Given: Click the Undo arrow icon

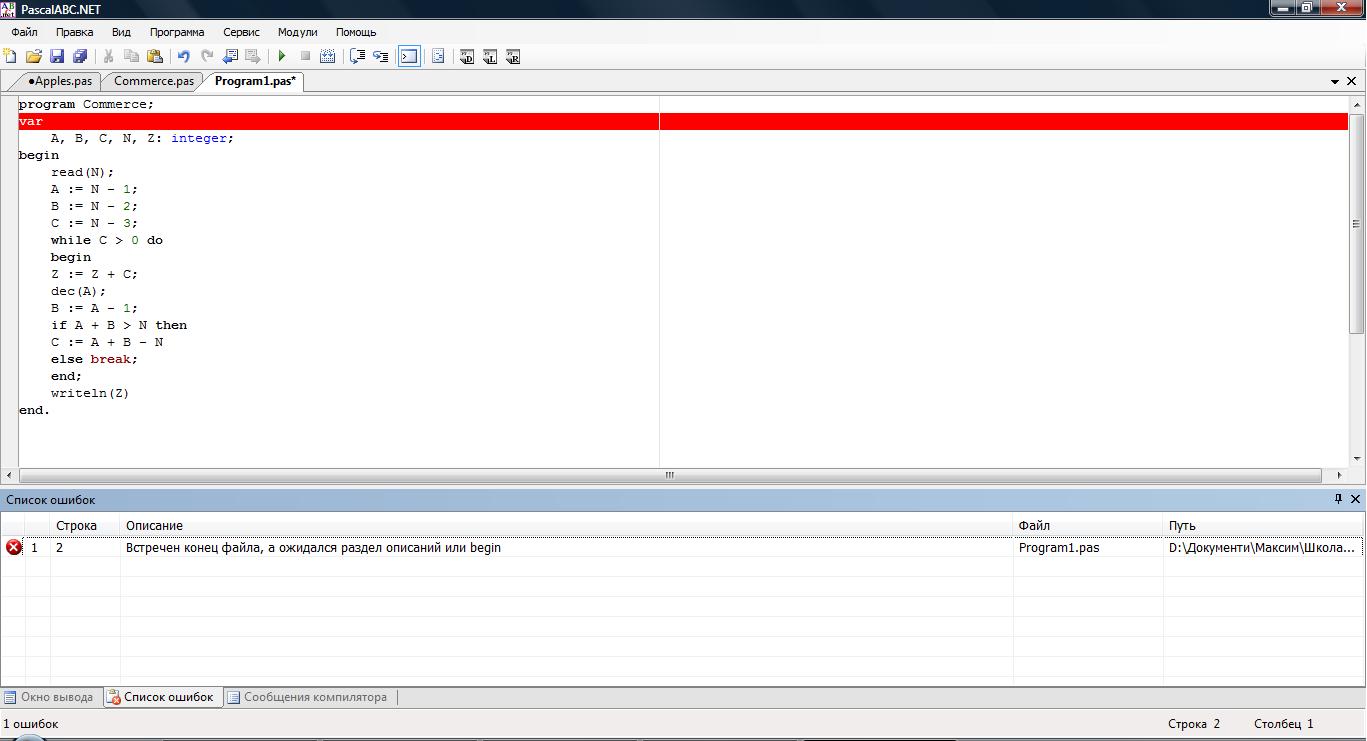Looking at the screenshot, I should coord(184,57).
